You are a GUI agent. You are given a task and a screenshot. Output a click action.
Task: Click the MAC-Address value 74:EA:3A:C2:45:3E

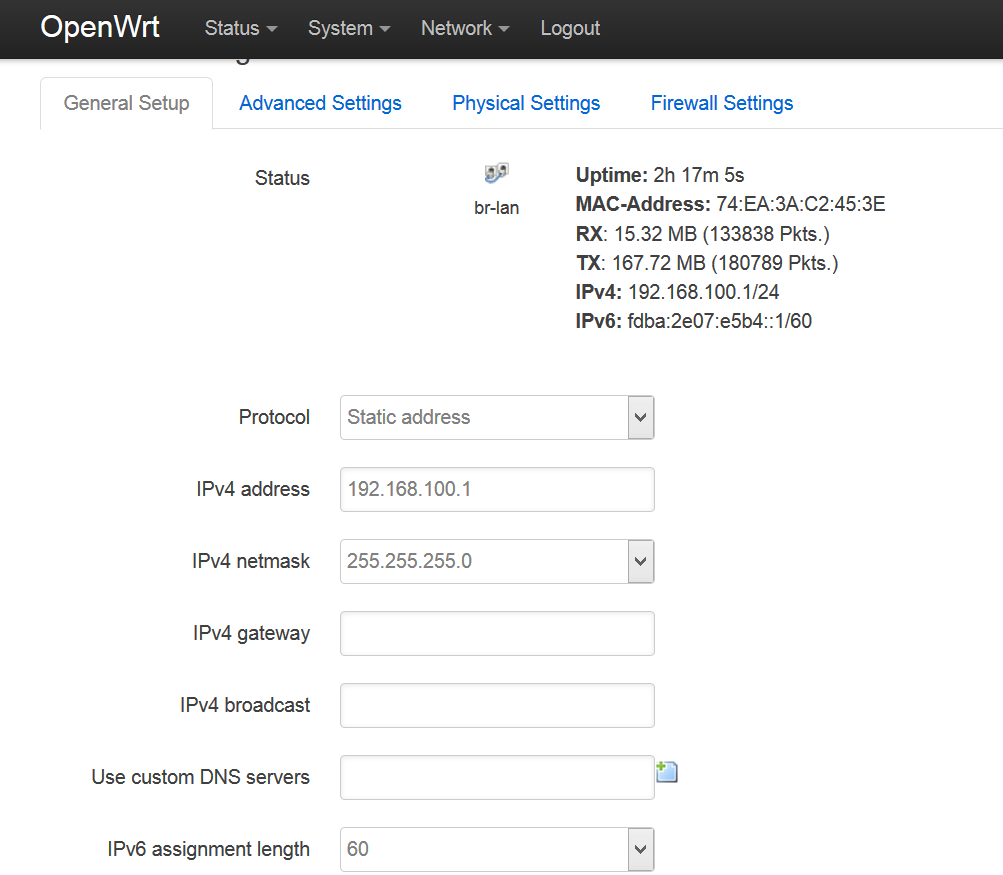click(801, 204)
